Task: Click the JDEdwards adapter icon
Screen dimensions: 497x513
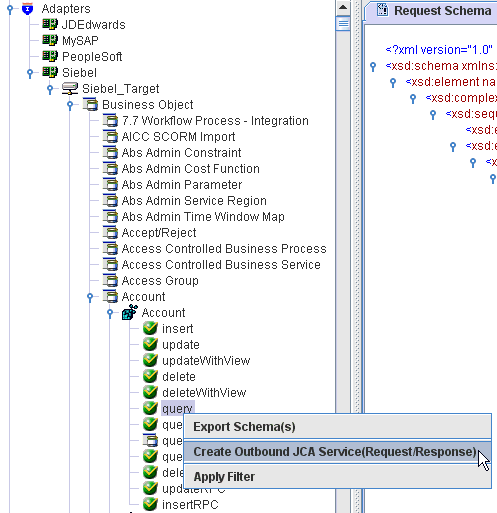Action: pos(50,24)
